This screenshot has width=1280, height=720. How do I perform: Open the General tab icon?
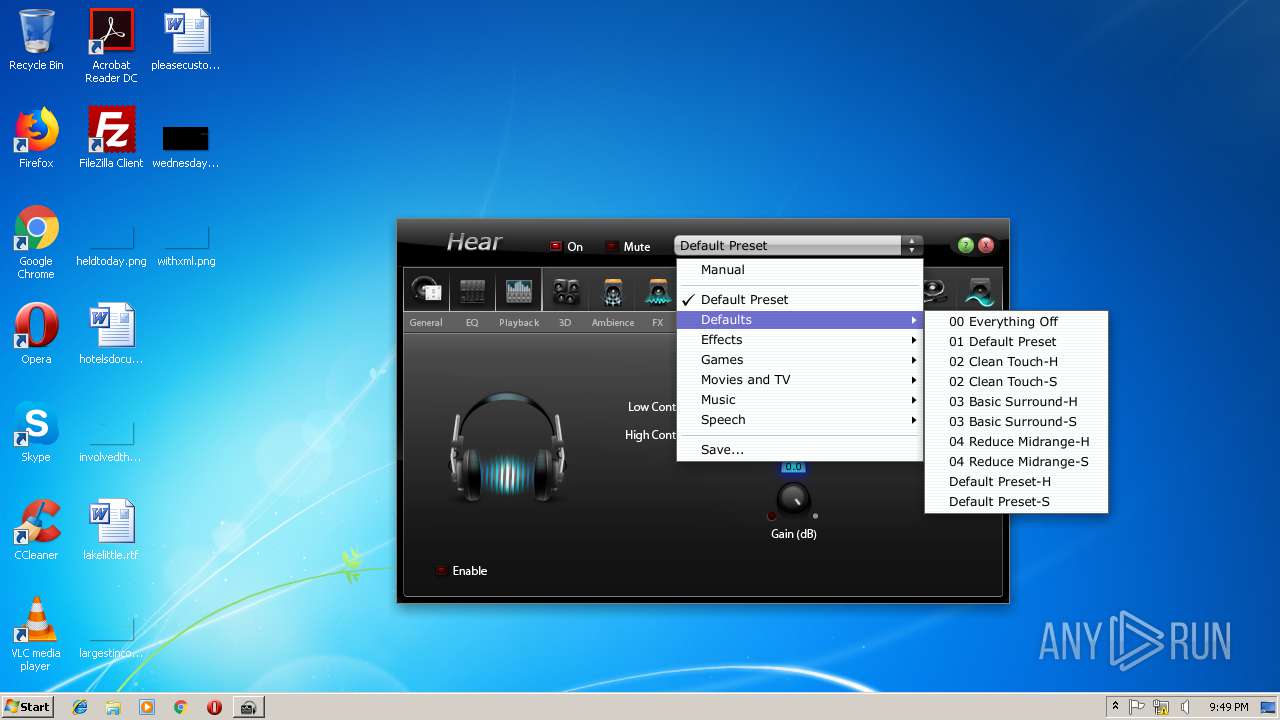(427, 291)
